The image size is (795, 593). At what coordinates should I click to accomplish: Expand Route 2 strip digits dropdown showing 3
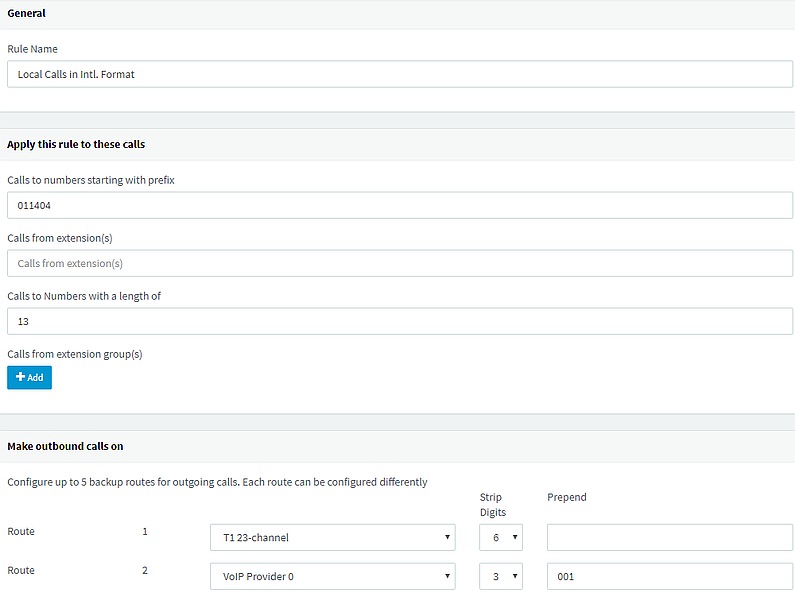coord(501,576)
